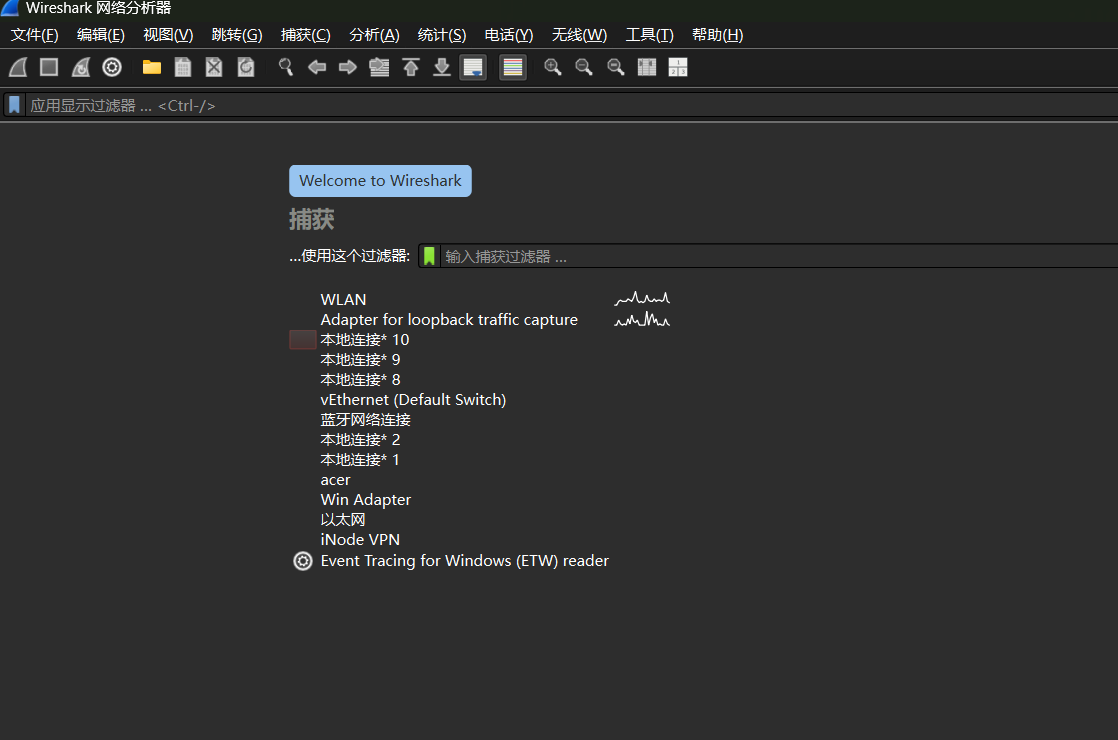Image resolution: width=1118 pixels, height=740 pixels.
Task: Toggle packet list colorization
Action: pyautogui.click(x=513, y=67)
